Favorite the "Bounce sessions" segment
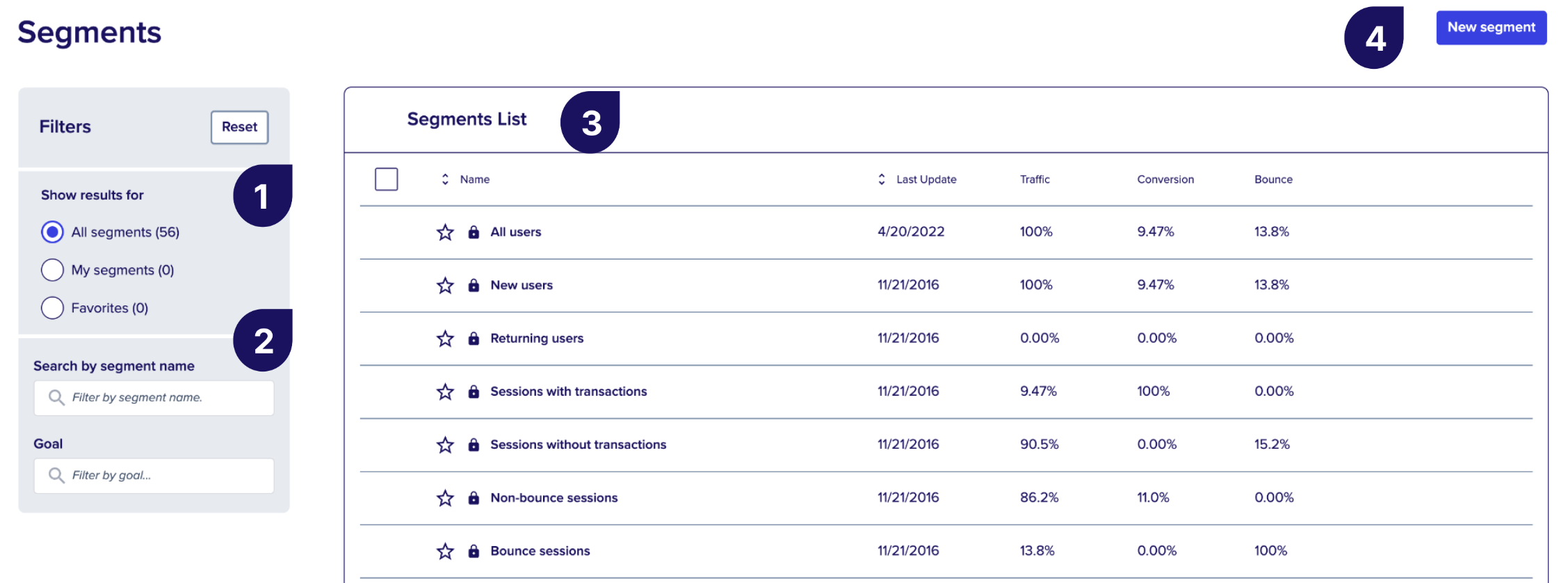 [444, 551]
